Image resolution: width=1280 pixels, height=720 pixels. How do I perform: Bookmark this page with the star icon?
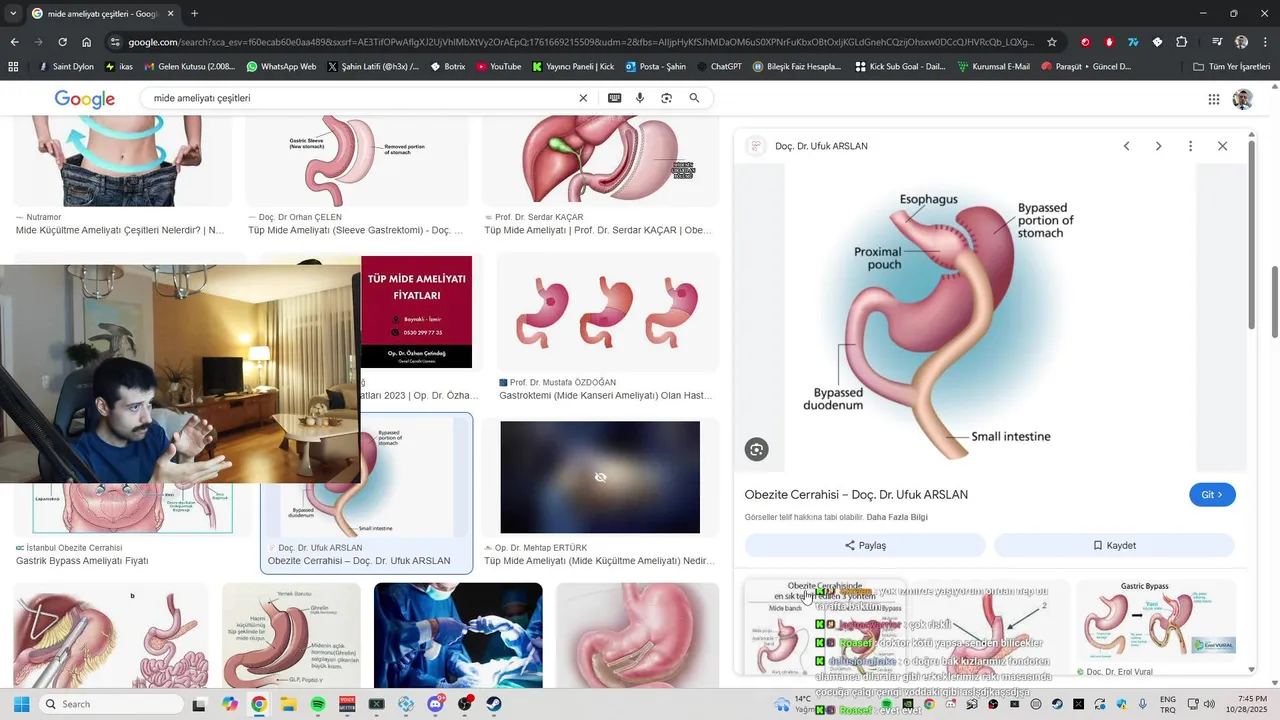point(1052,42)
